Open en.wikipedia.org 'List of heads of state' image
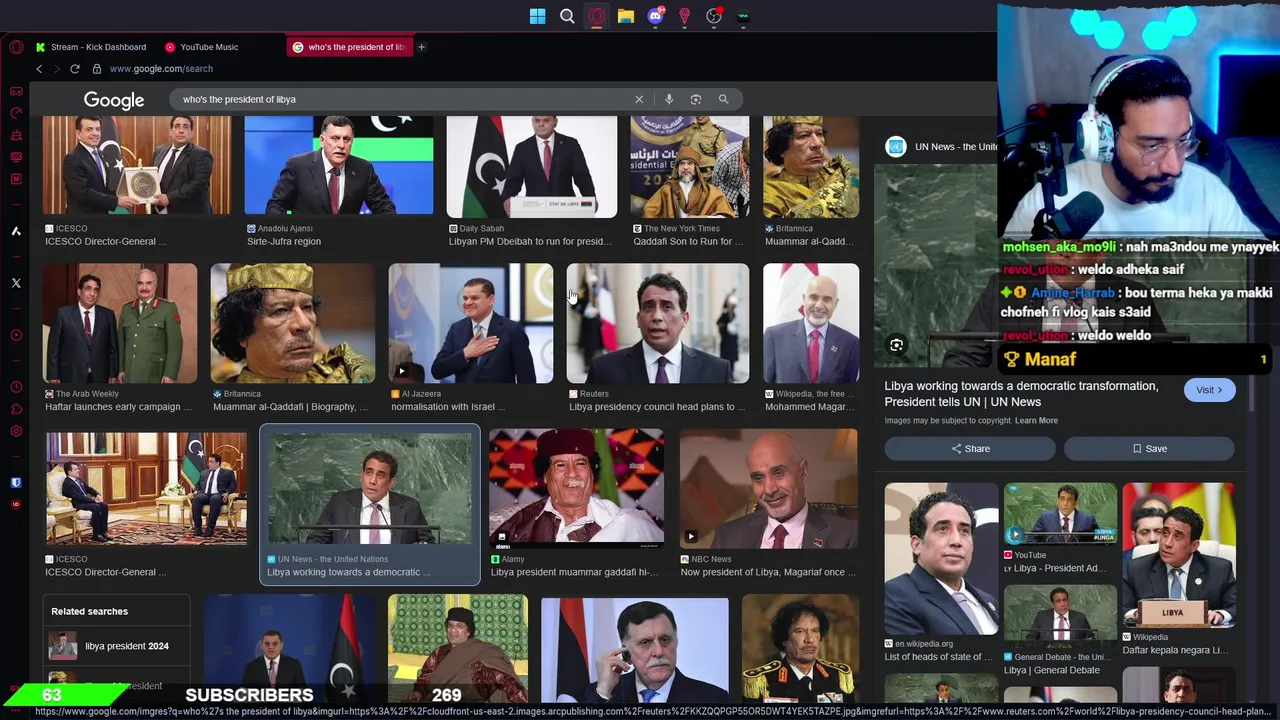Viewport: 1280px width, 720px height. pos(941,559)
